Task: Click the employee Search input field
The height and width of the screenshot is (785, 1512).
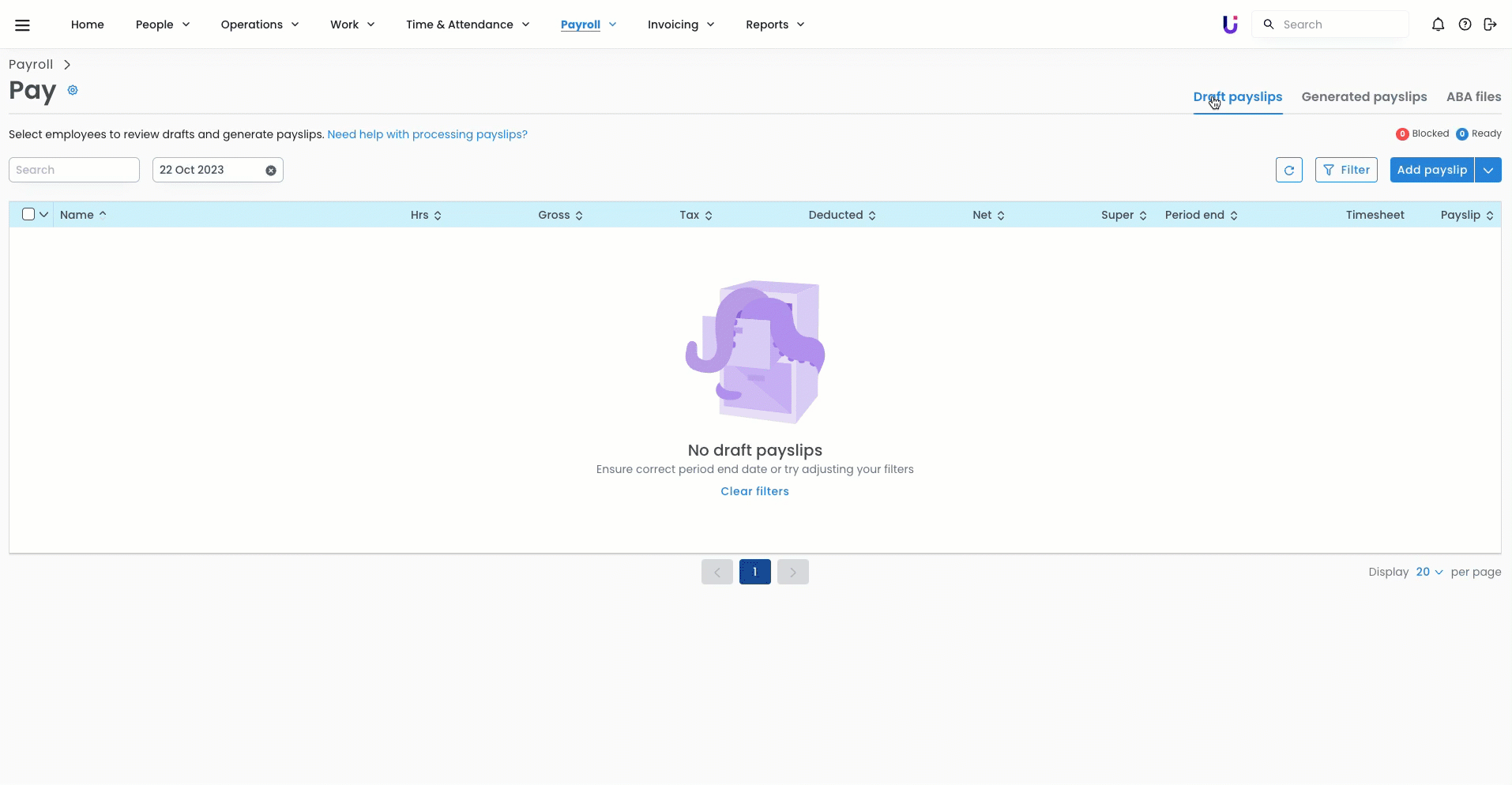Action: coord(74,170)
